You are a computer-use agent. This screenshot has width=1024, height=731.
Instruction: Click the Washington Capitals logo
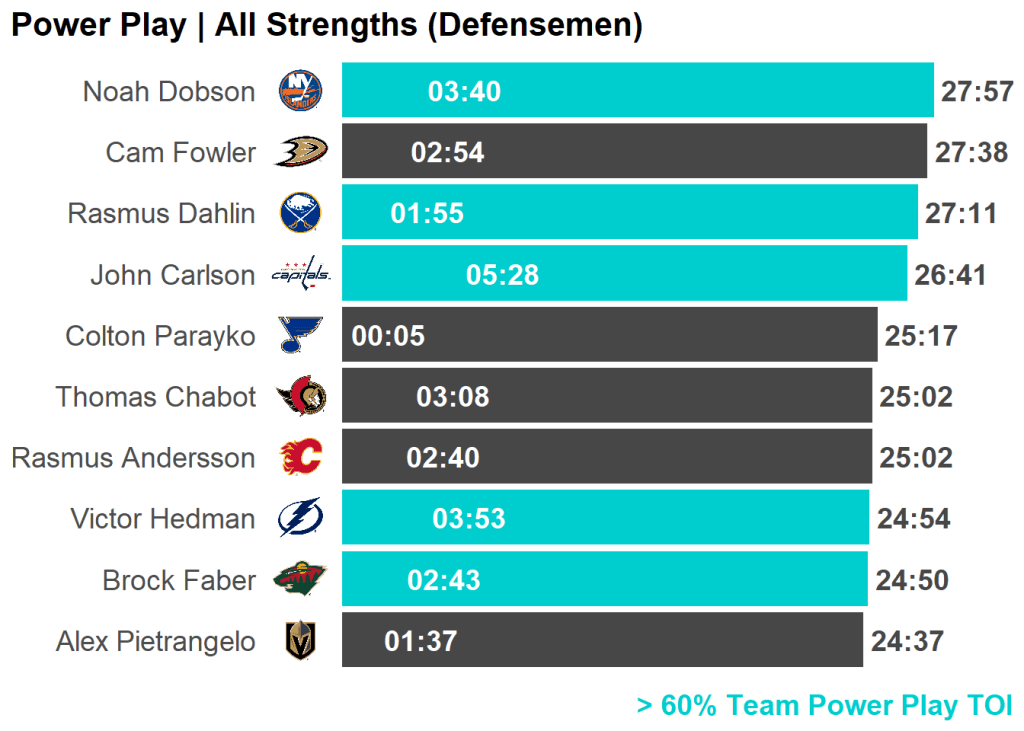pyautogui.click(x=300, y=273)
